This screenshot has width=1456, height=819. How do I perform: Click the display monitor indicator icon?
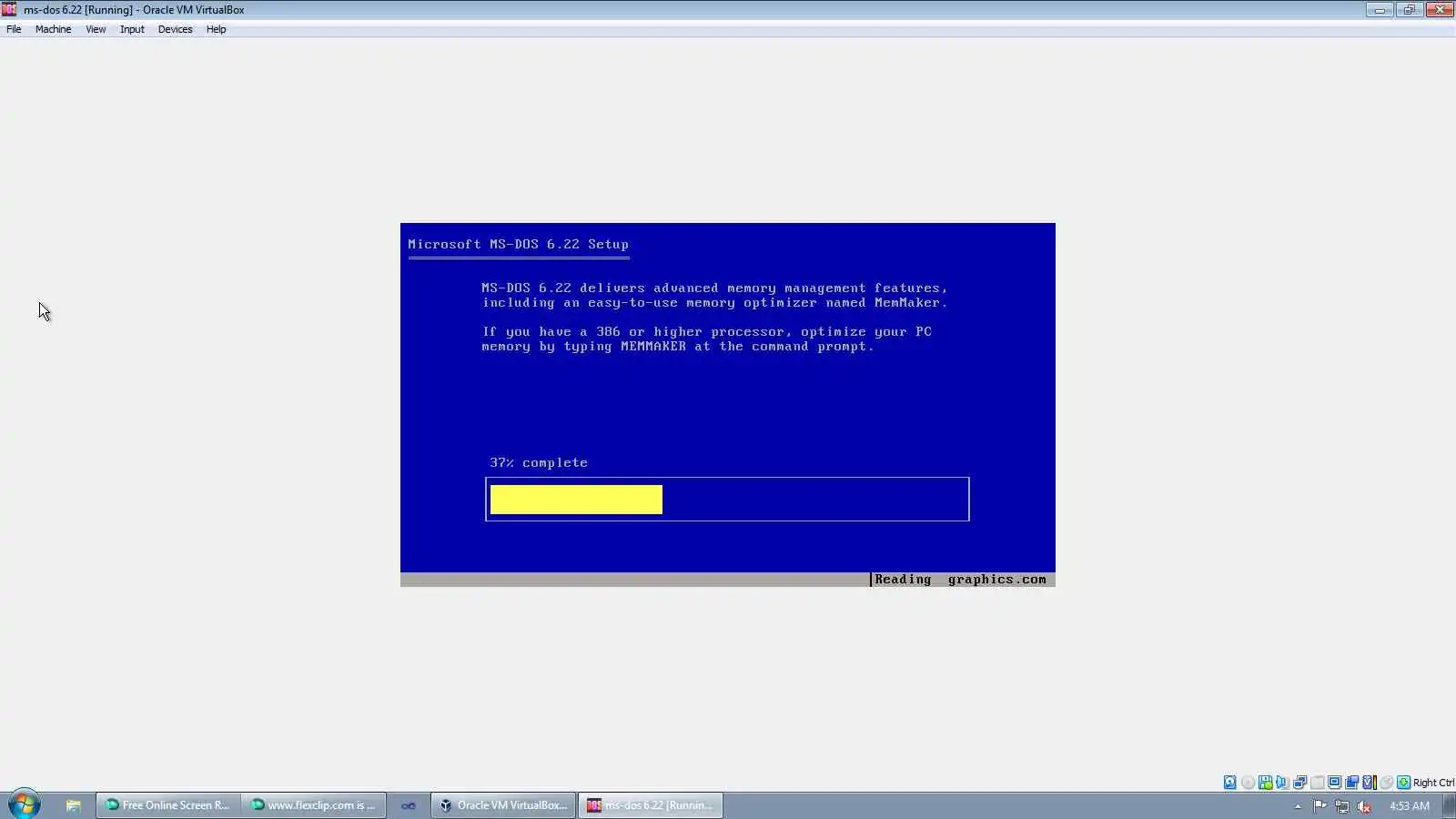[x=1334, y=783]
